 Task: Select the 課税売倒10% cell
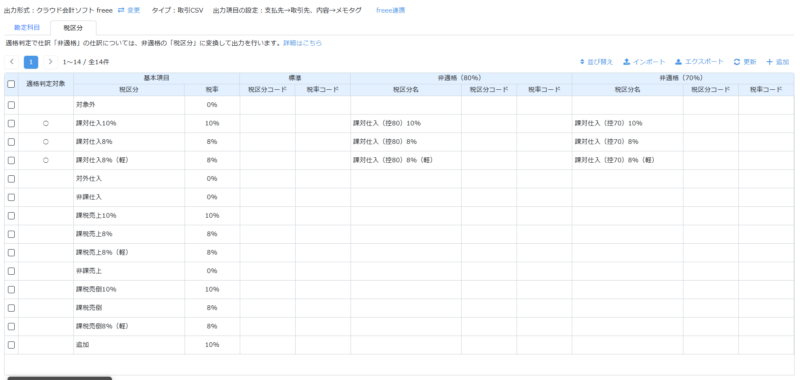pyautogui.click(x=129, y=289)
